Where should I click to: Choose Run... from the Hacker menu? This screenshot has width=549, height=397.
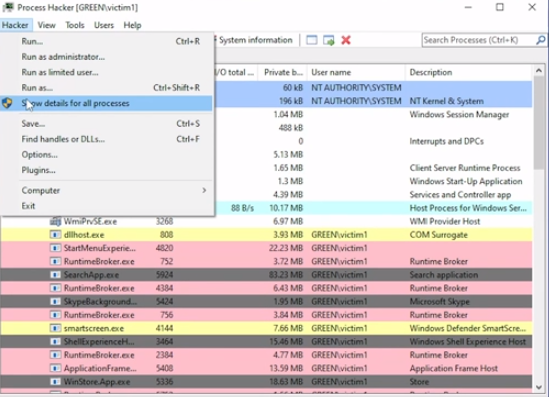(x=106, y=41)
